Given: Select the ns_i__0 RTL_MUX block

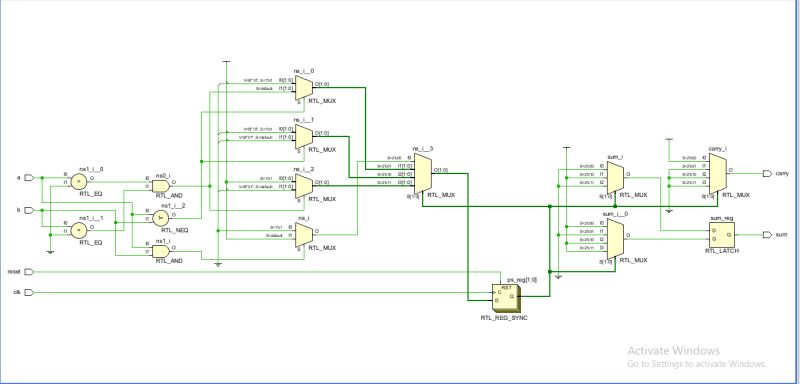Looking at the screenshot, I should tap(304, 88).
